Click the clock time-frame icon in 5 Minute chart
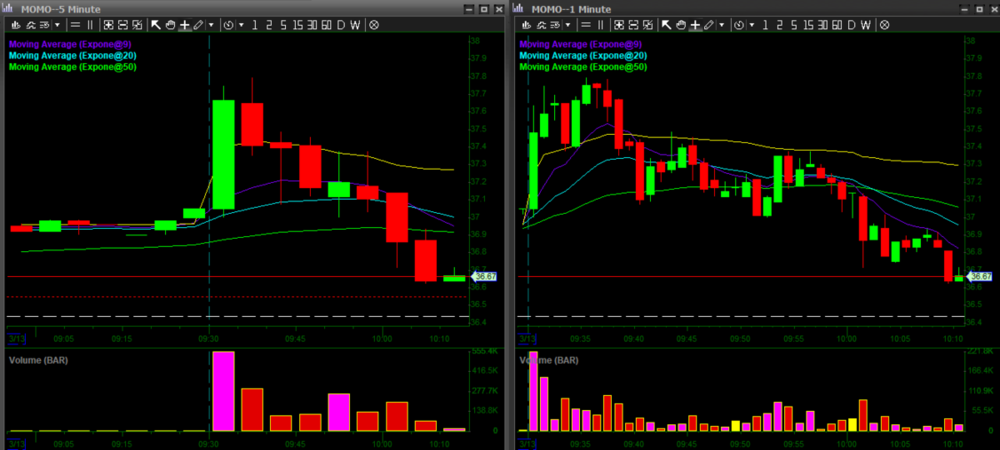The image size is (1000, 450). coord(230,24)
